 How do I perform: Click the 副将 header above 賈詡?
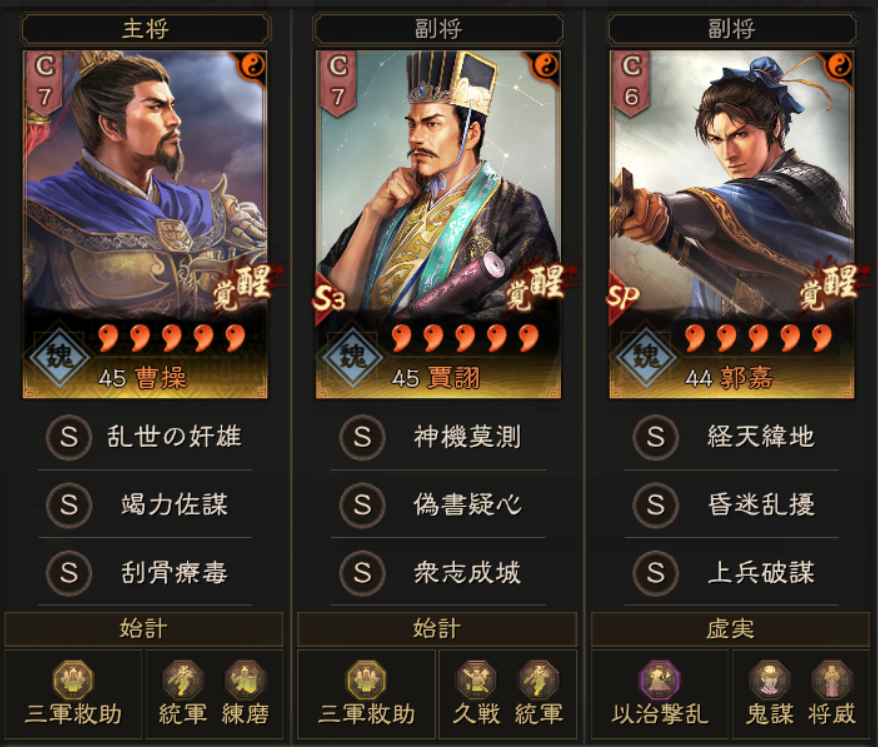coord(438,29)
